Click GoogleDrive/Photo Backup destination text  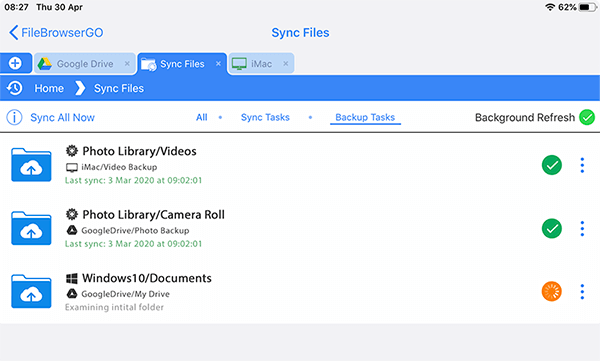click(x=135, y=230)
